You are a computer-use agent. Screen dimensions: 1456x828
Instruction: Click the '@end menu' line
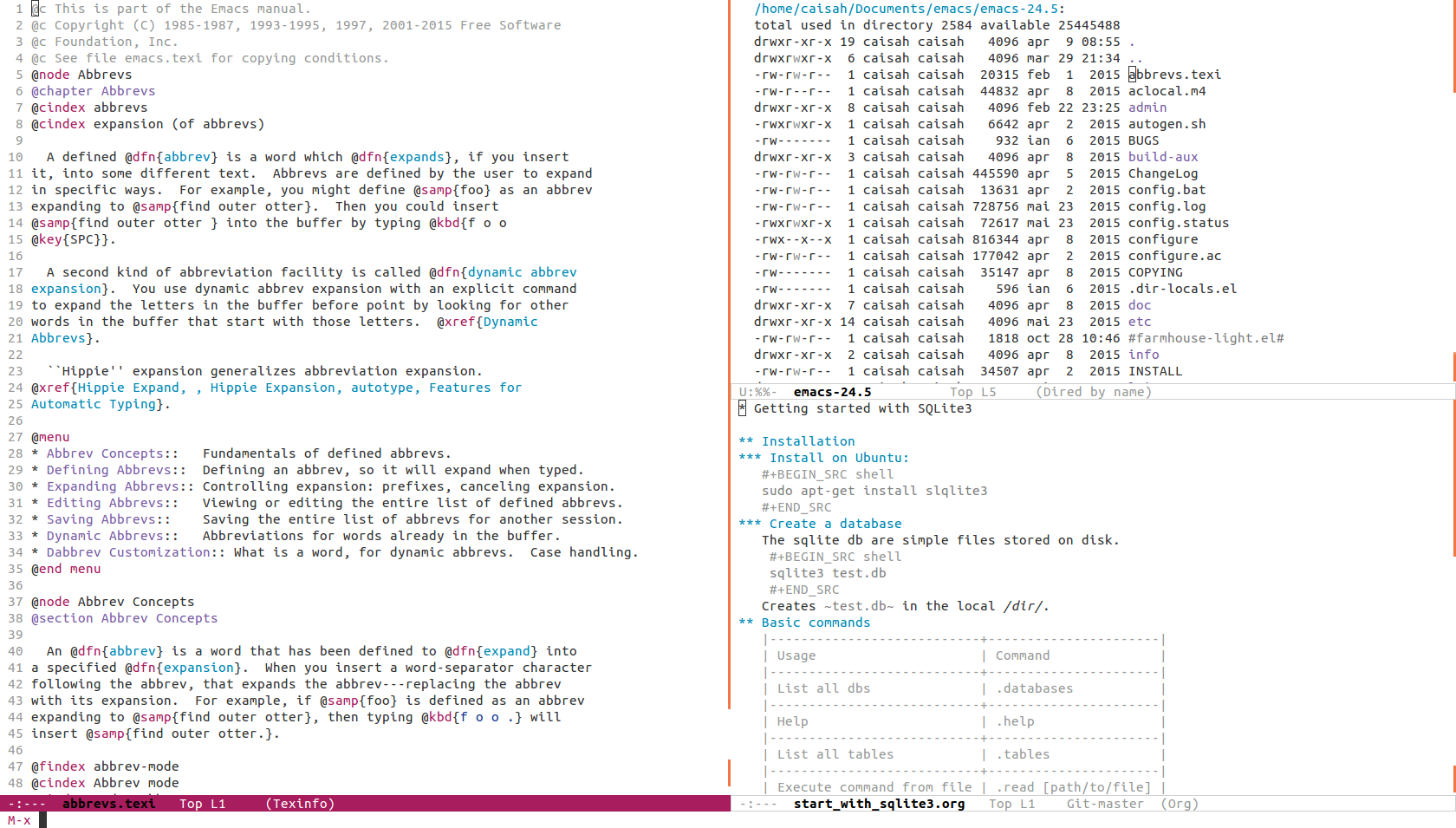point(66,569)
